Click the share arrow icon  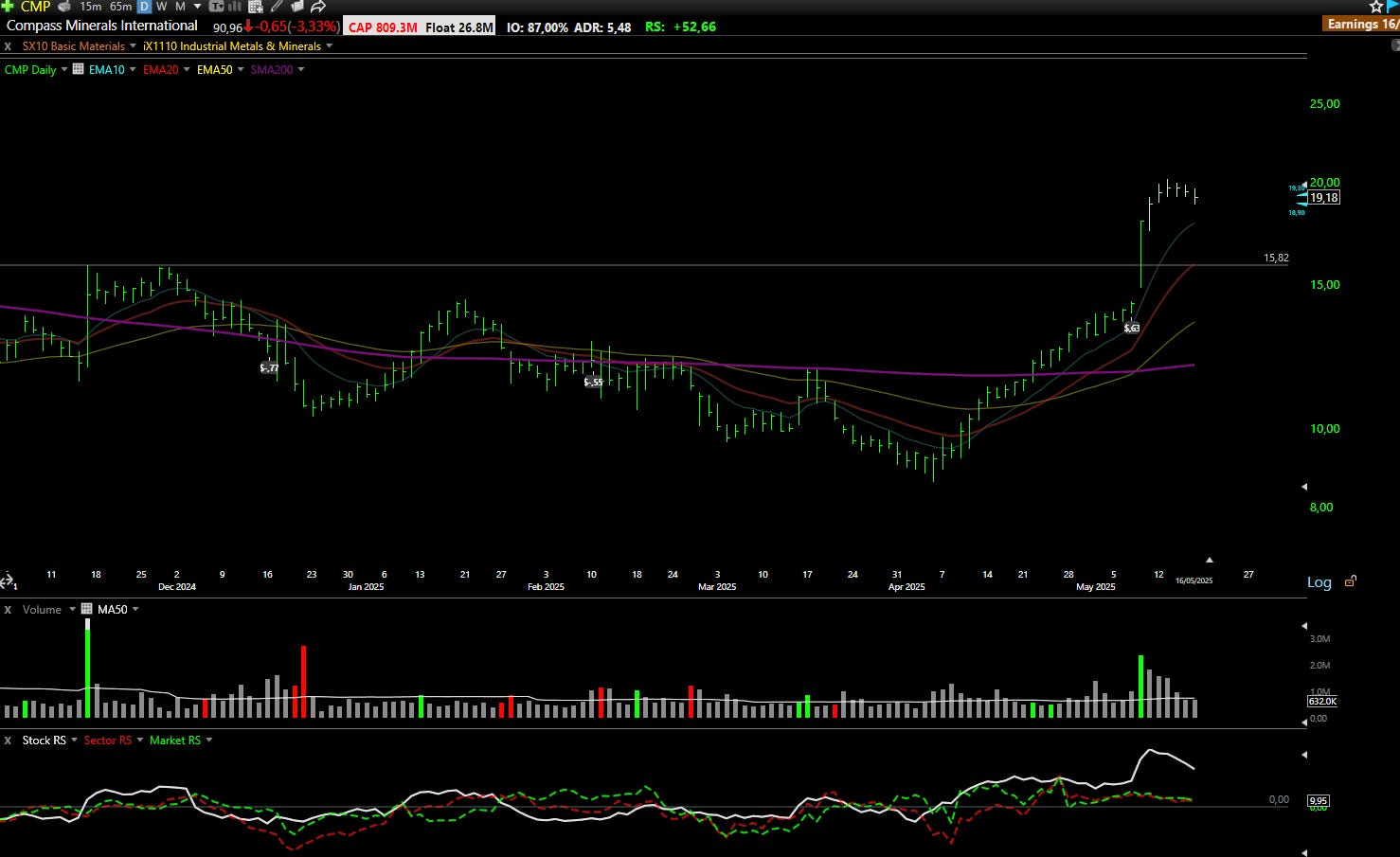click(318, 6)
